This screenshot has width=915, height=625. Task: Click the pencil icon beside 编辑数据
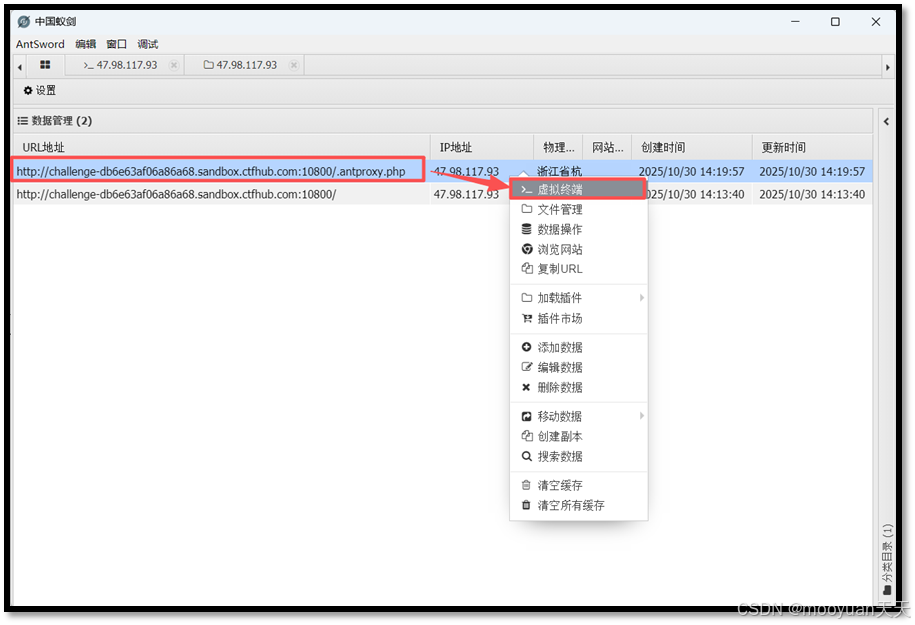coord(526,367)
